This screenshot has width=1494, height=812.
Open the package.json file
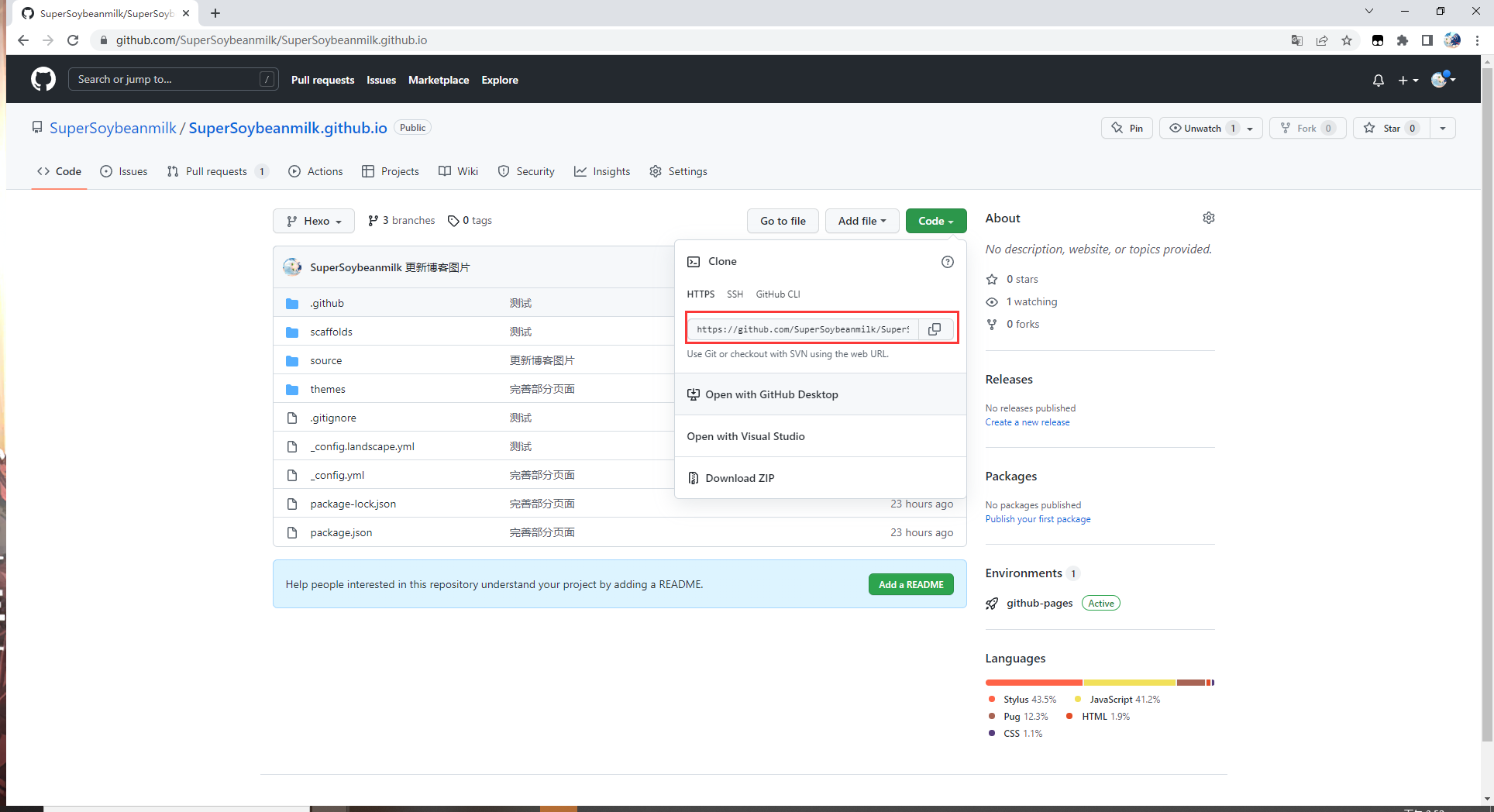(341, 532)
